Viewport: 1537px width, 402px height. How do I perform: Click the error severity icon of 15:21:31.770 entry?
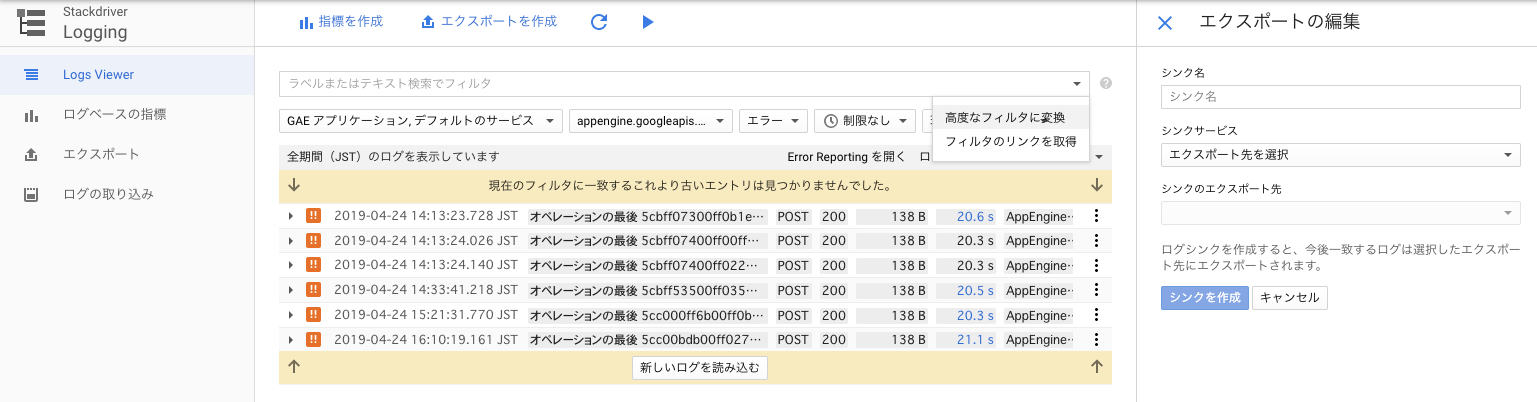point(313,315)
